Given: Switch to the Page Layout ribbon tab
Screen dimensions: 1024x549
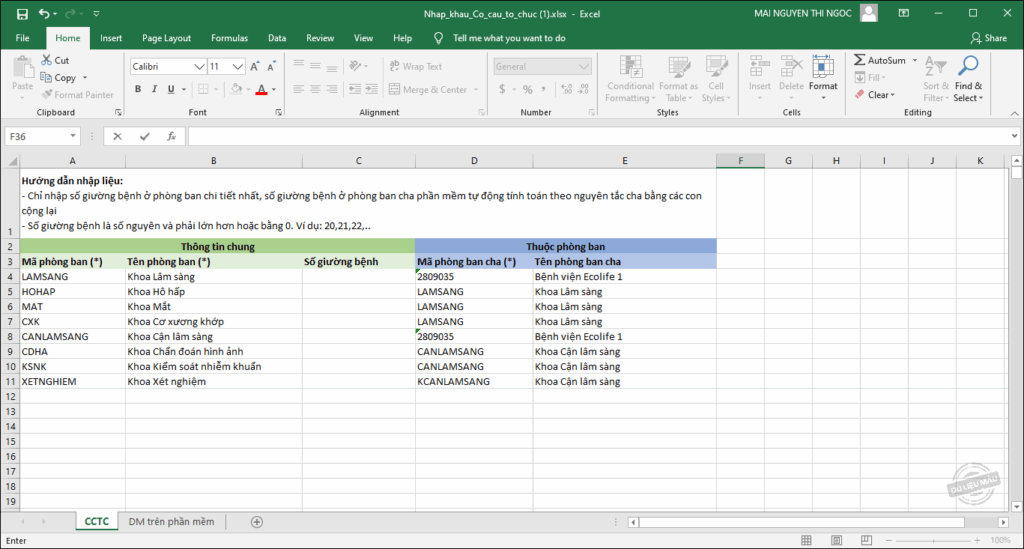Looking at the screenshot, I should (x=166, y=38).
